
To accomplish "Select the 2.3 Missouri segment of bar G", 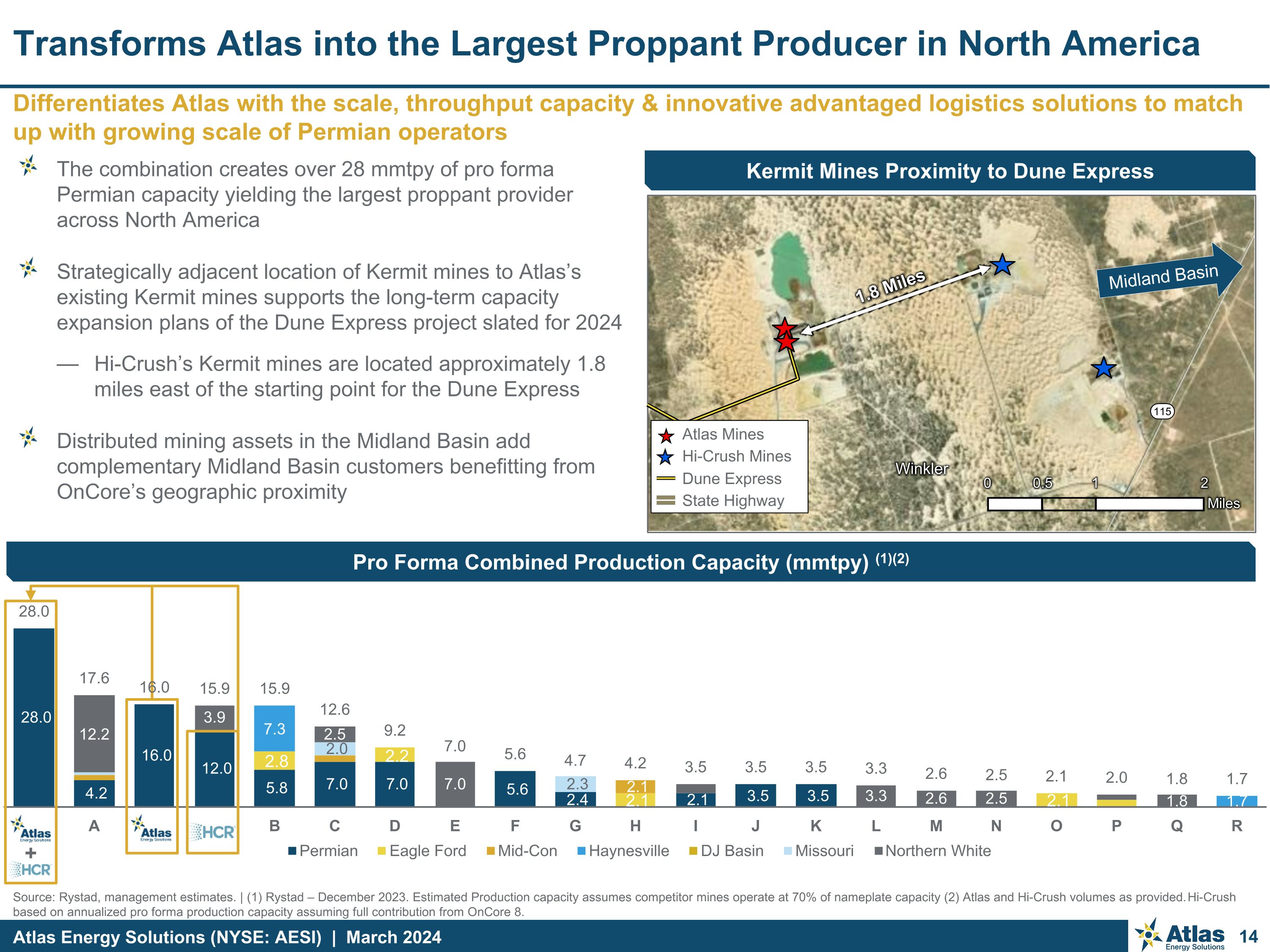I will [575, 784].
